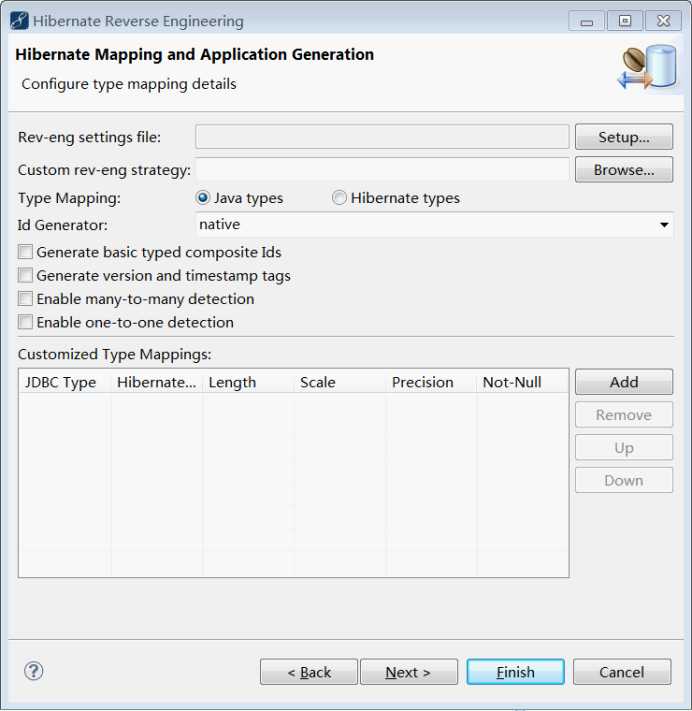This screenshot has height=711, width=692.
Task: Click the Length column header
Action: [248, 382]
